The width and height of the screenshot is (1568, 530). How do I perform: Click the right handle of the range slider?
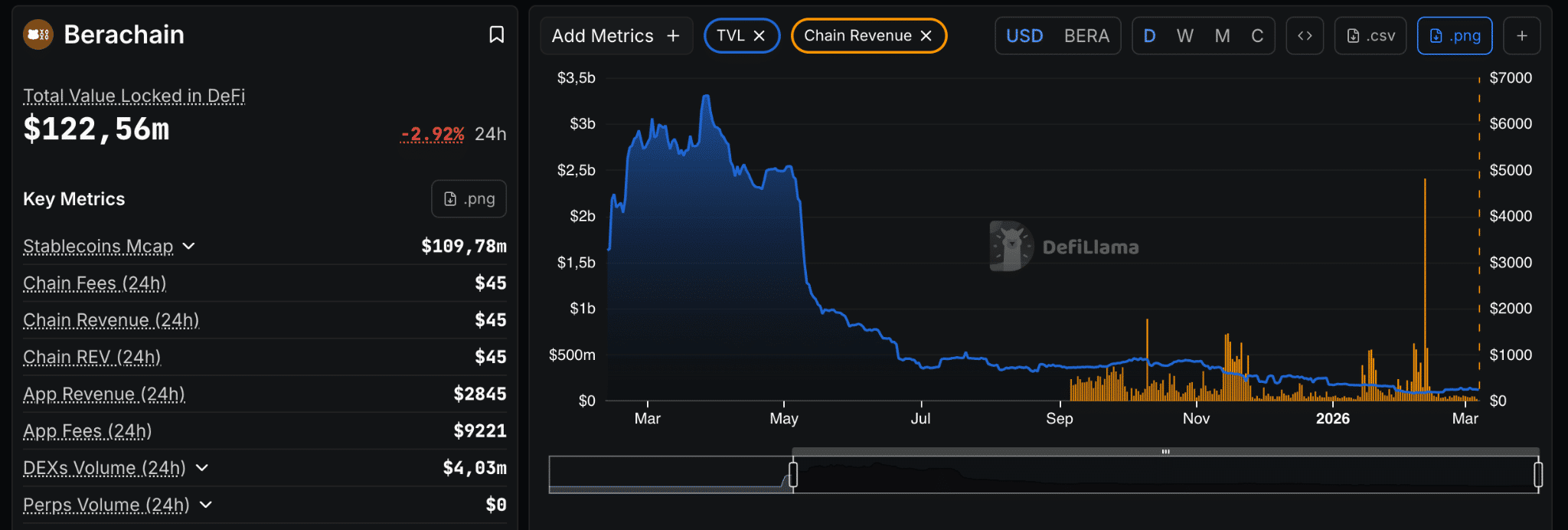coord(1538,475)
